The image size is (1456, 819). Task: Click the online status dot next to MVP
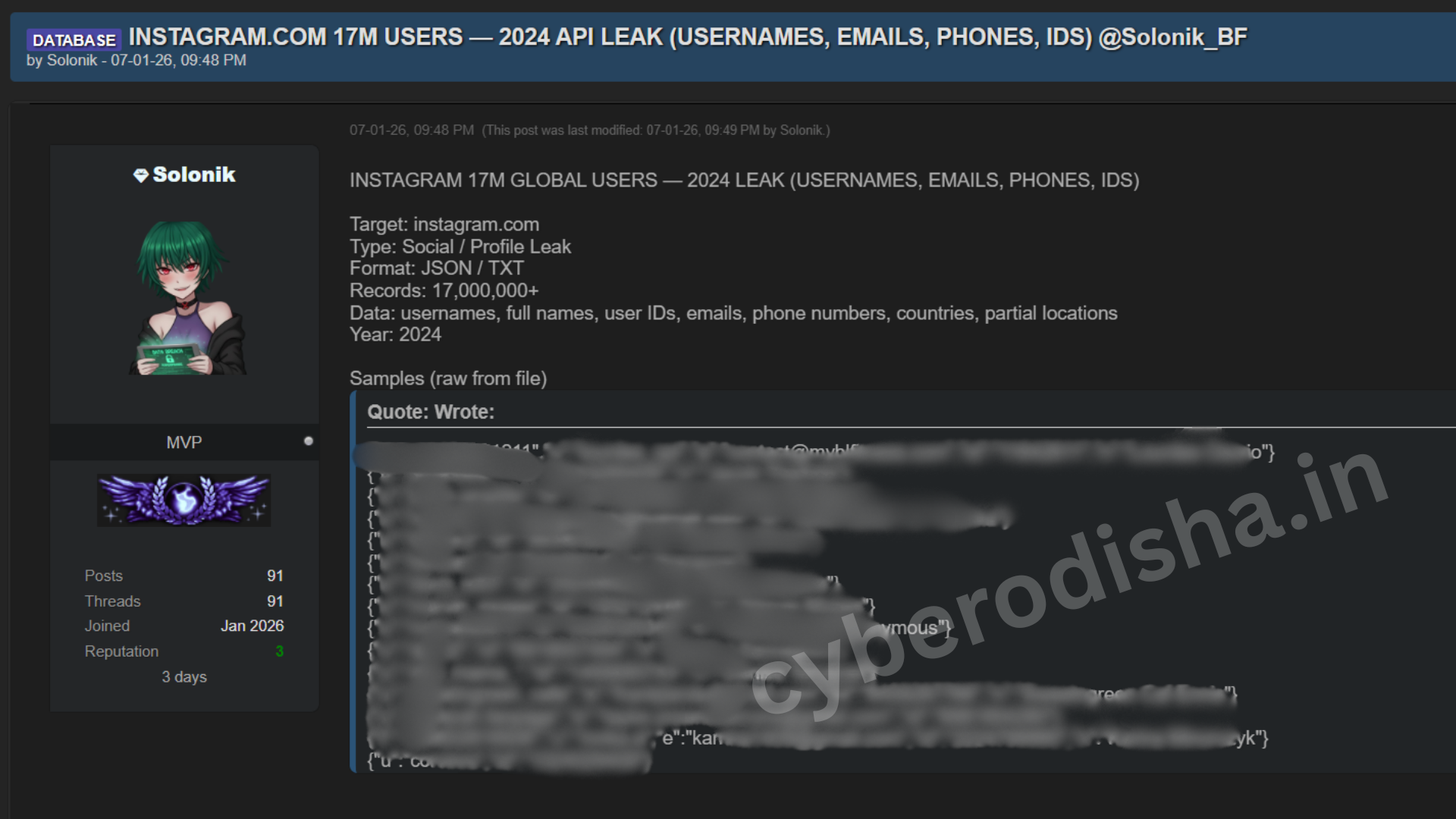coord(308,441)
